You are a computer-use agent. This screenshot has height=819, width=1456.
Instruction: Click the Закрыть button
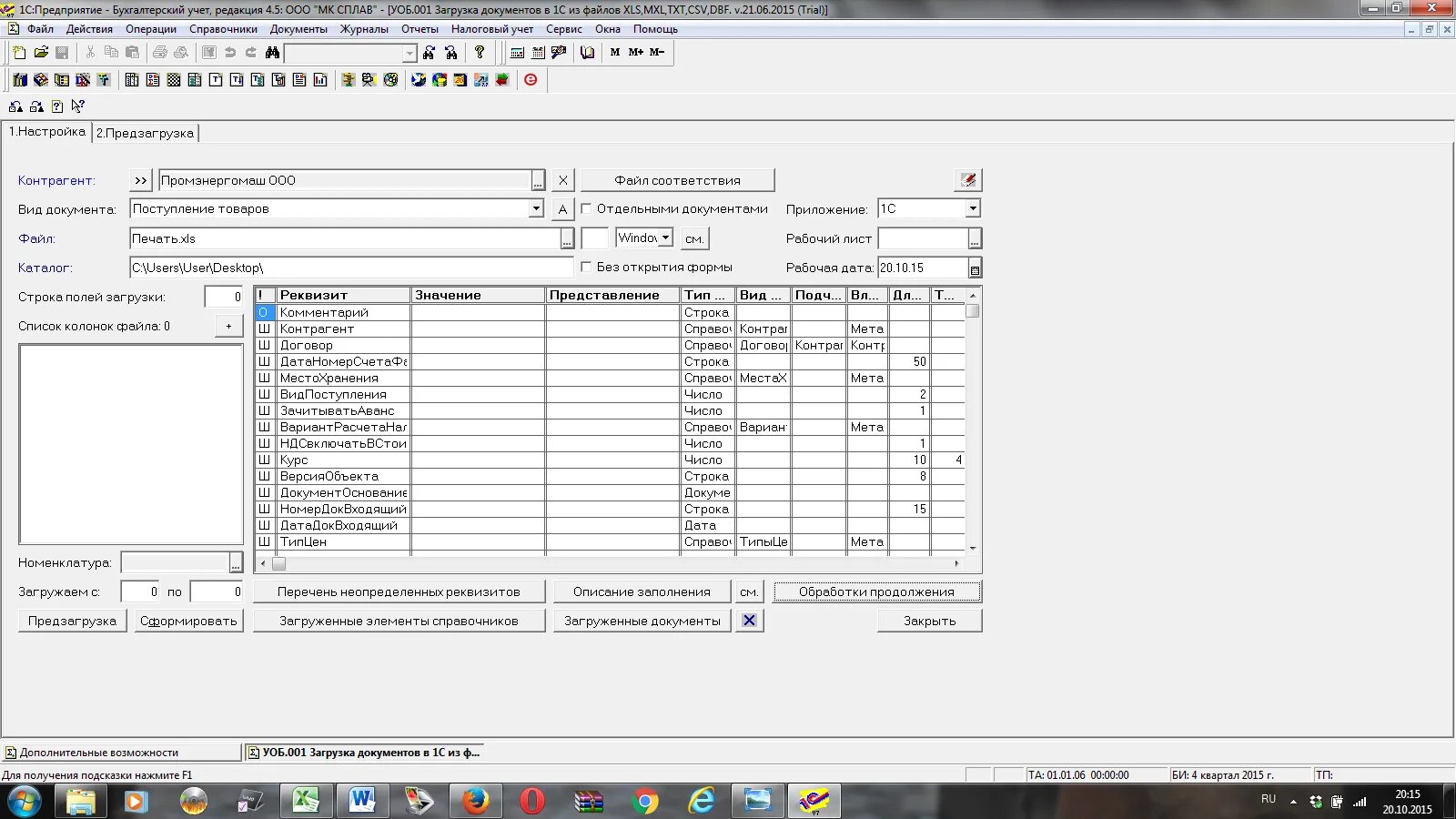click(929, 621)
